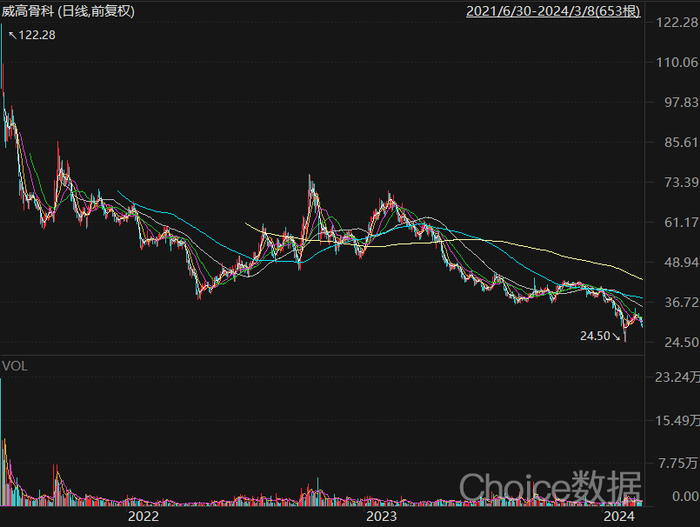Click the 2023 year axis label
700x527 pixels.
pos(381,516)
